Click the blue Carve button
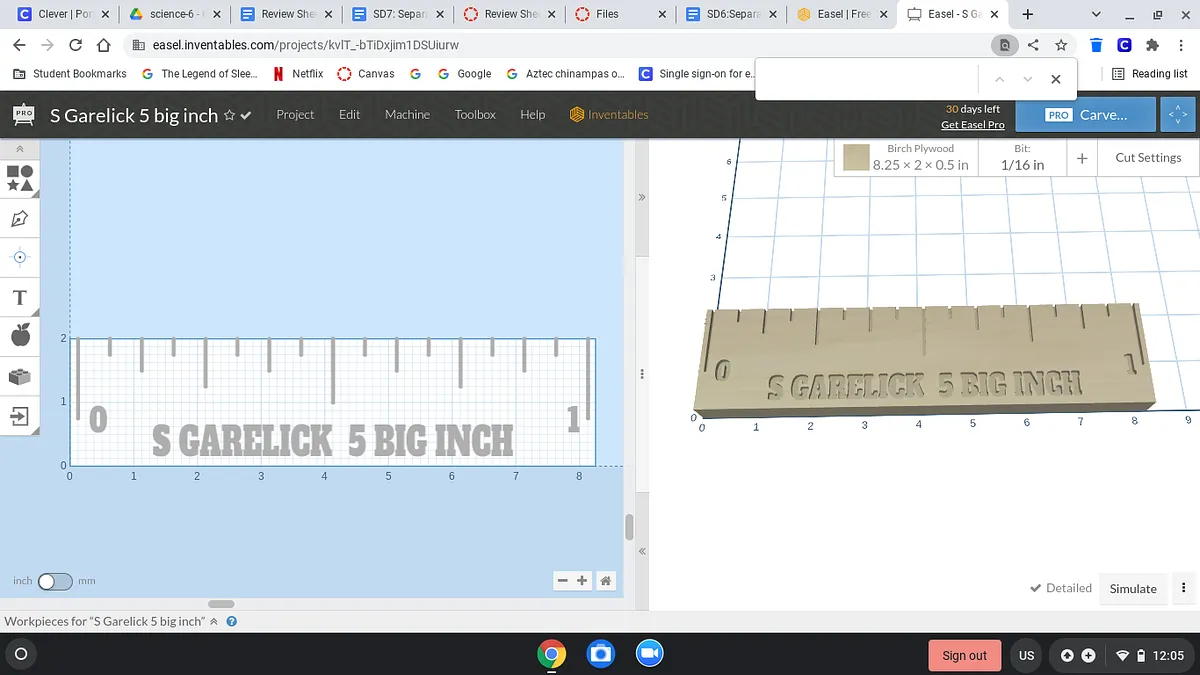 coord(1085,115)
